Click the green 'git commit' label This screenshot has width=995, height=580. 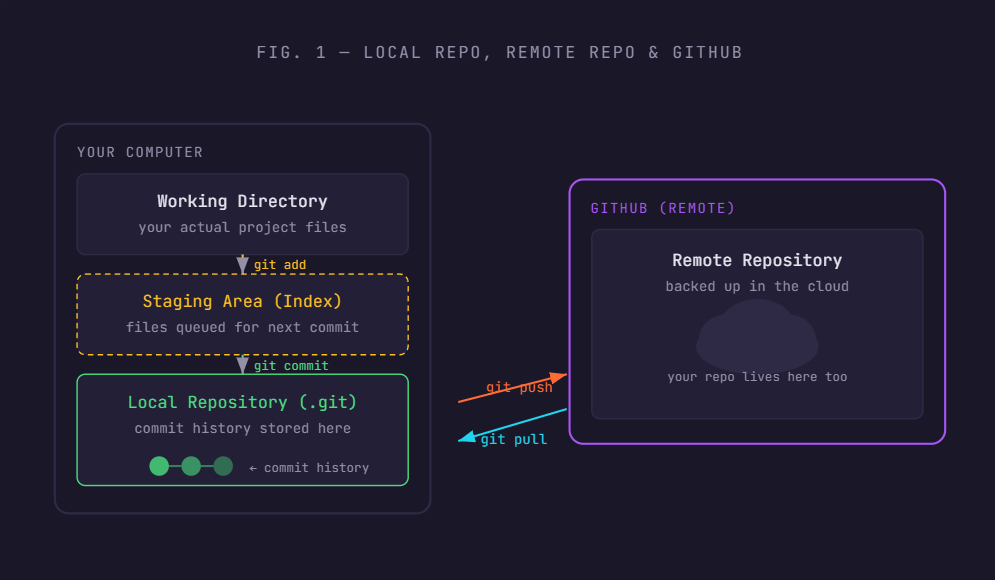pyautogui.click(x=291, y=366)
